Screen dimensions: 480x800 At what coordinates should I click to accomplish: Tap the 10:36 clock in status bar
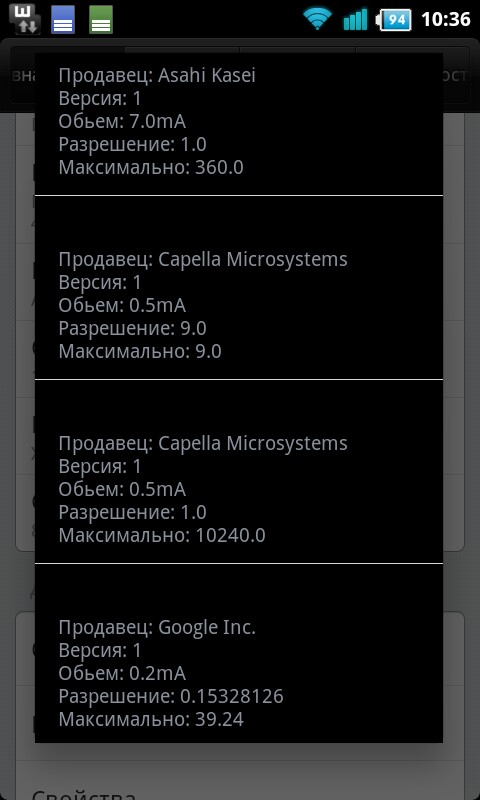tap(445, 19)
